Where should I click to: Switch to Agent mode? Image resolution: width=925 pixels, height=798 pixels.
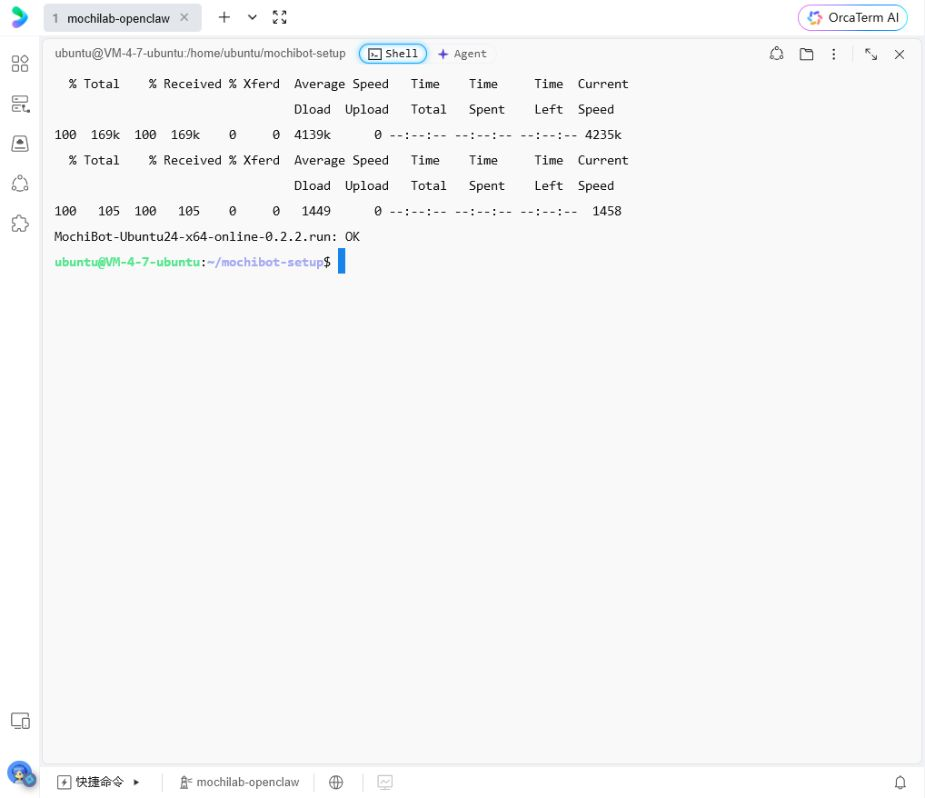(462, 54)
